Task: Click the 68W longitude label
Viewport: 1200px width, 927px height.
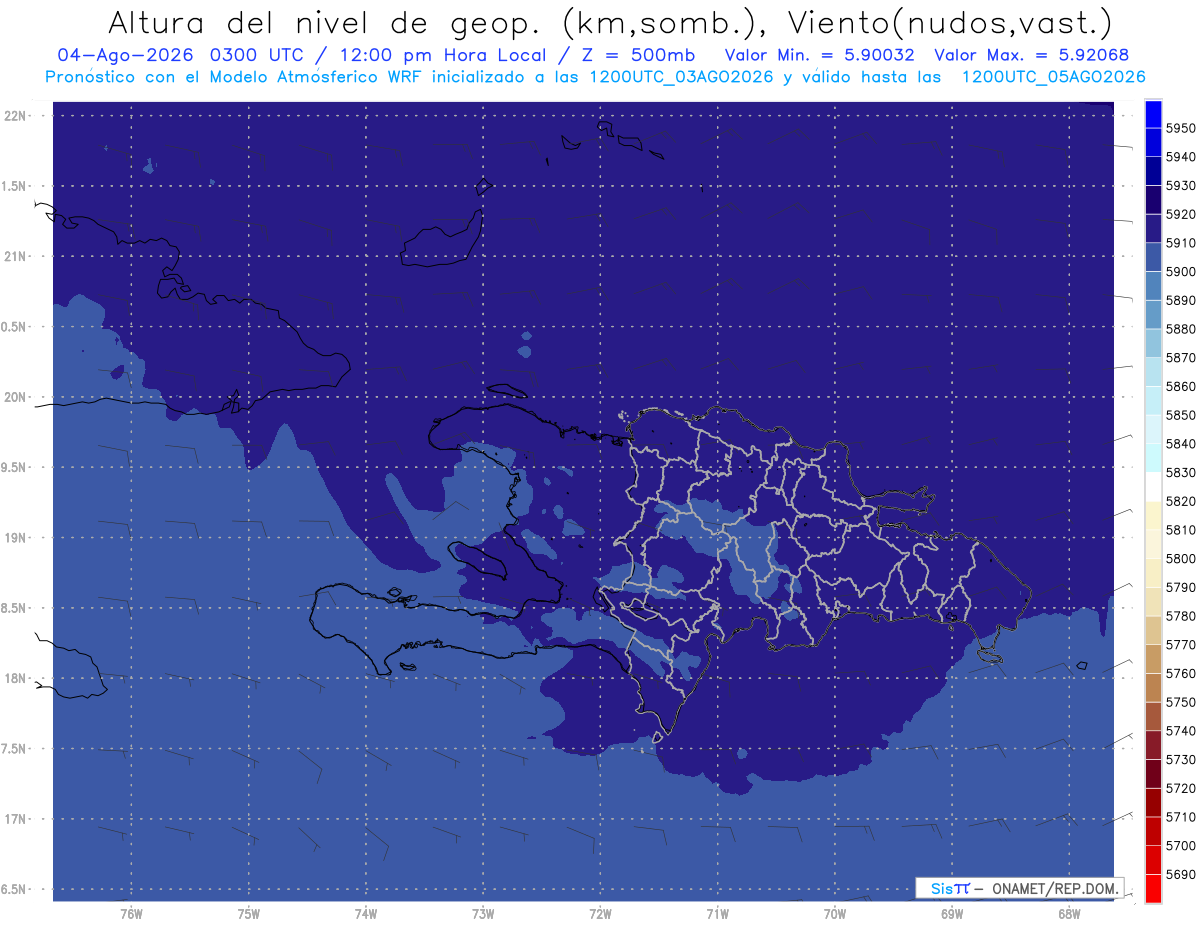Action: 1068,914
